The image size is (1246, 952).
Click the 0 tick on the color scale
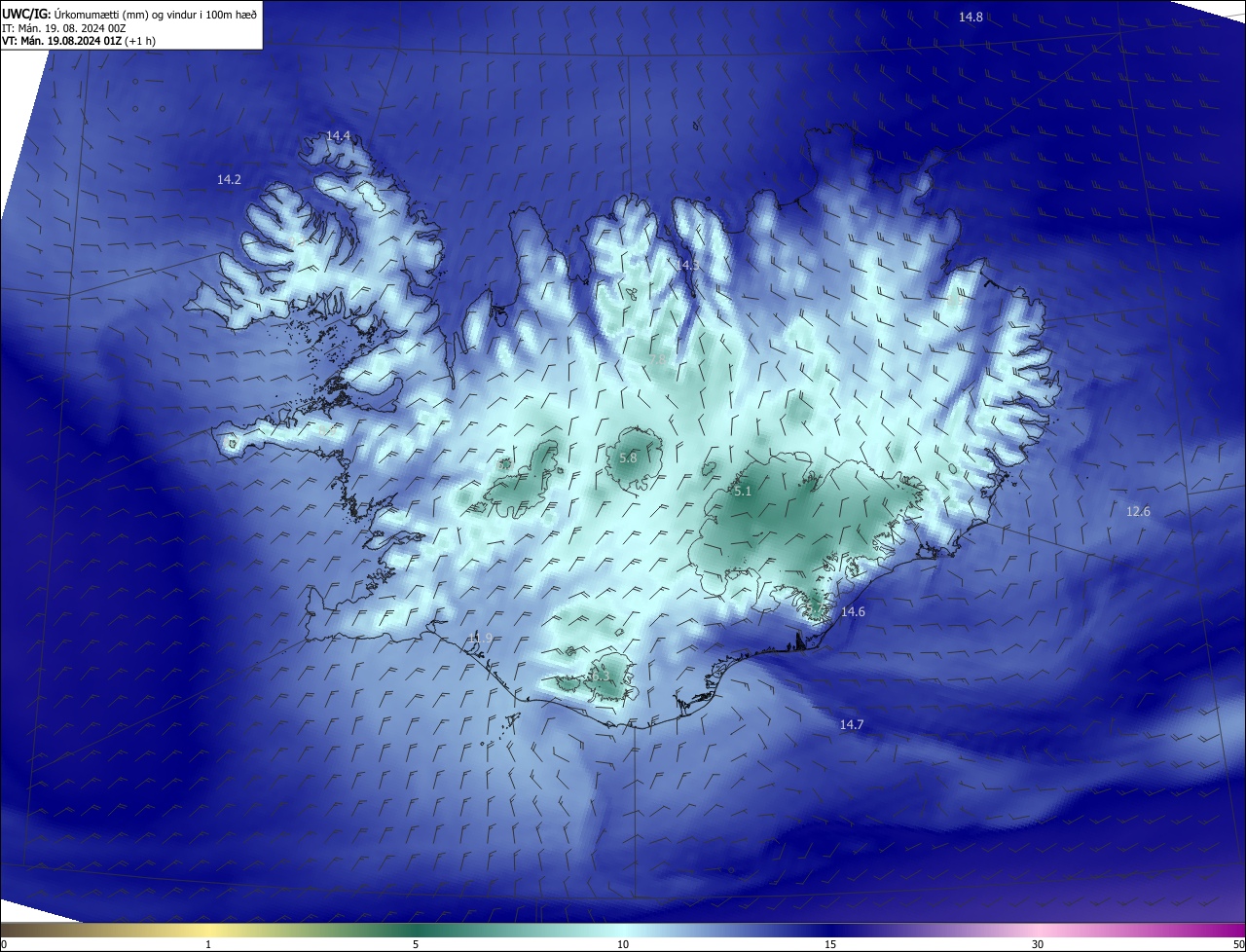pyautogui.click(x=4, y=944)
